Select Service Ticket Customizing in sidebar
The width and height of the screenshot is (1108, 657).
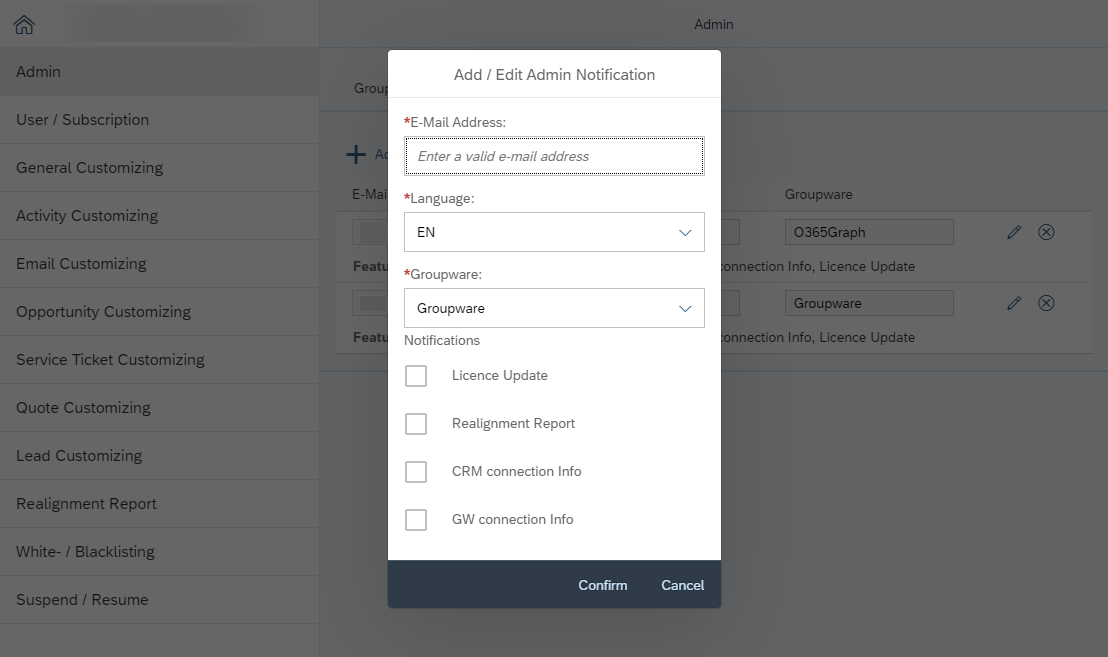[110, 360]
